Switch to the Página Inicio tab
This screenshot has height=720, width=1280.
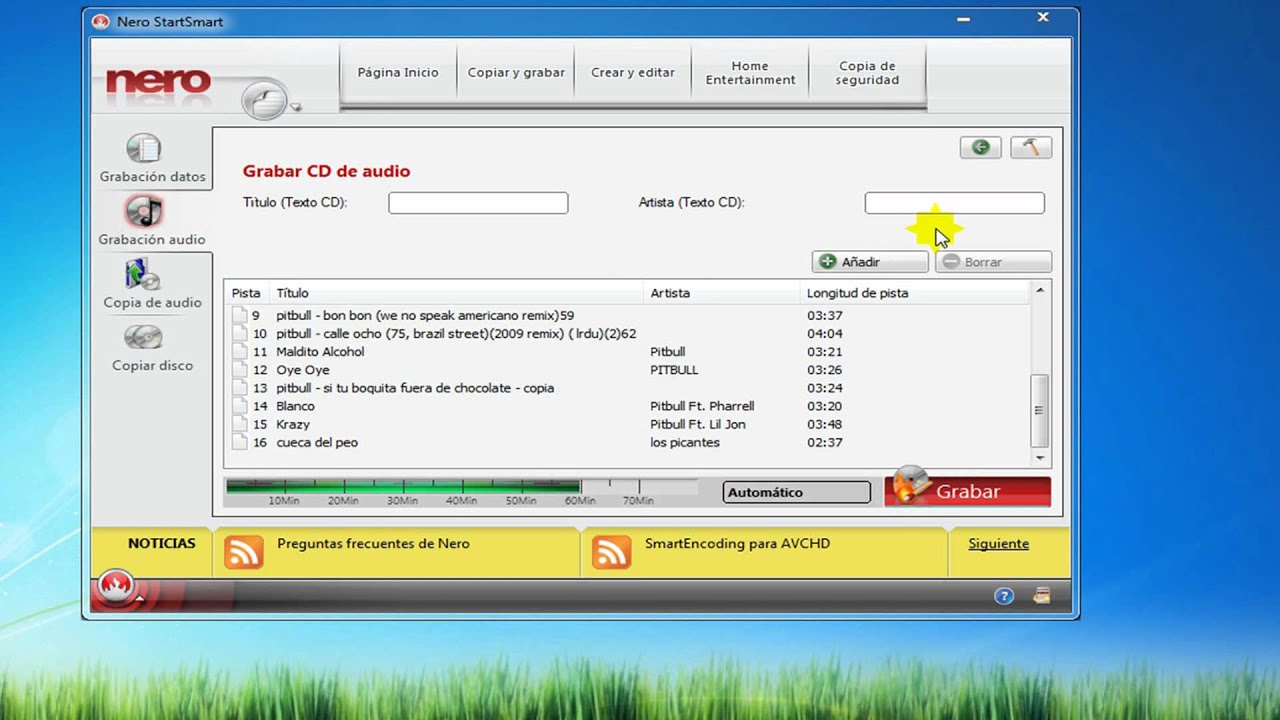(398, 72)
